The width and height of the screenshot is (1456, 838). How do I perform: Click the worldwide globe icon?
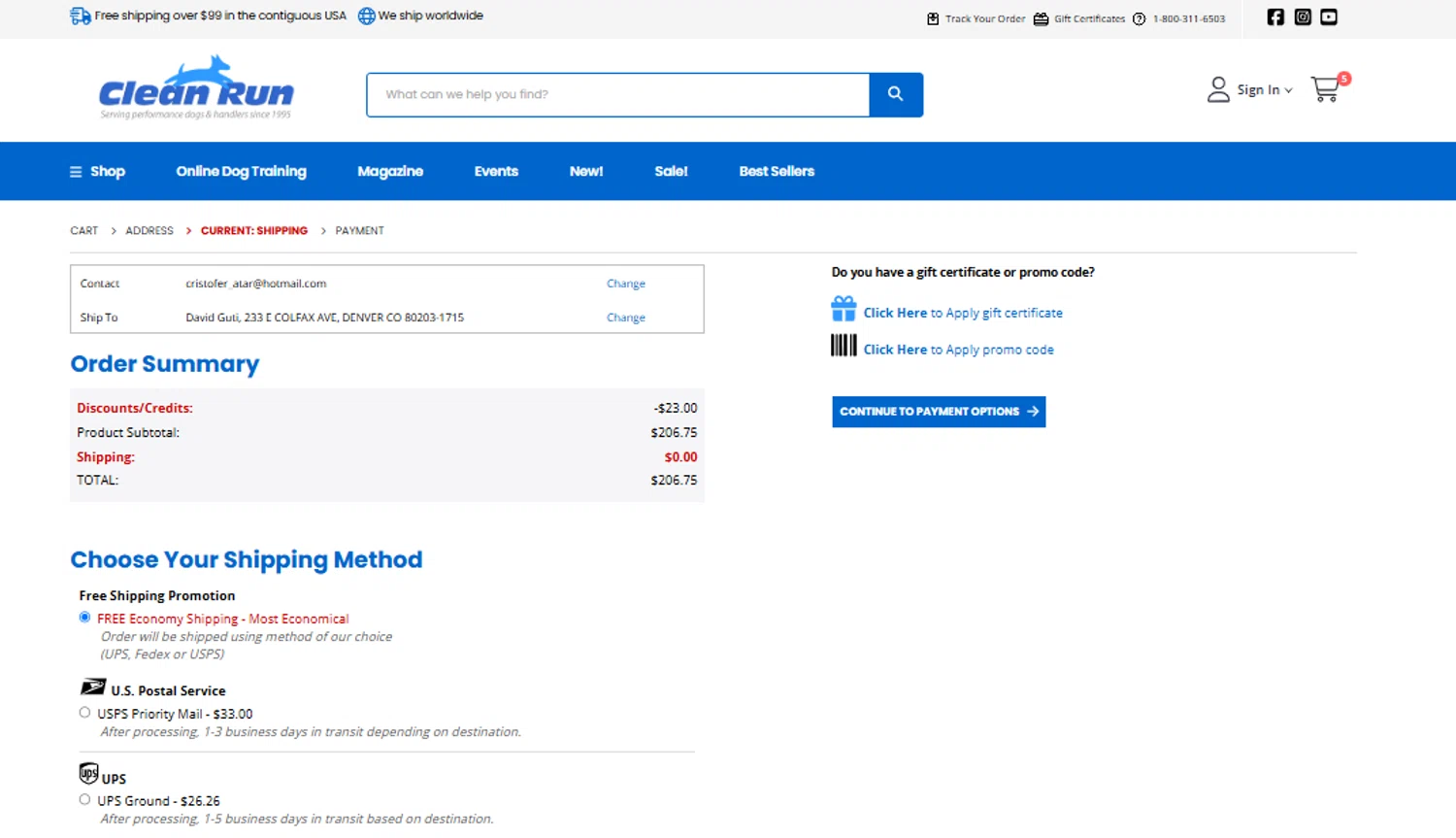click(366, 16)
